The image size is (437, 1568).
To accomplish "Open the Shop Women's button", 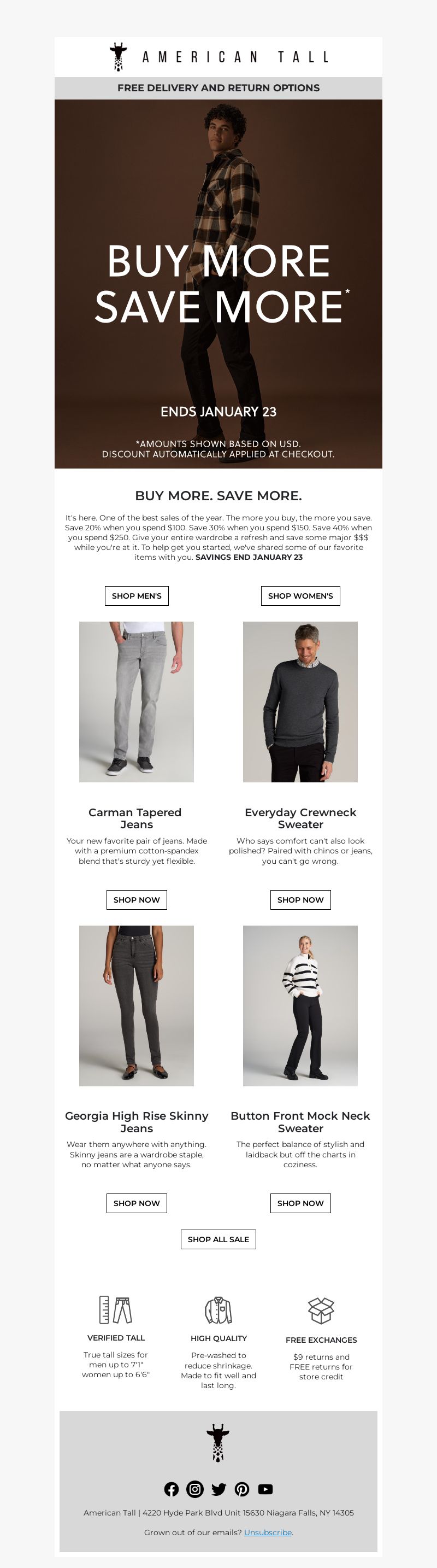I will click(x=300, y=596).
